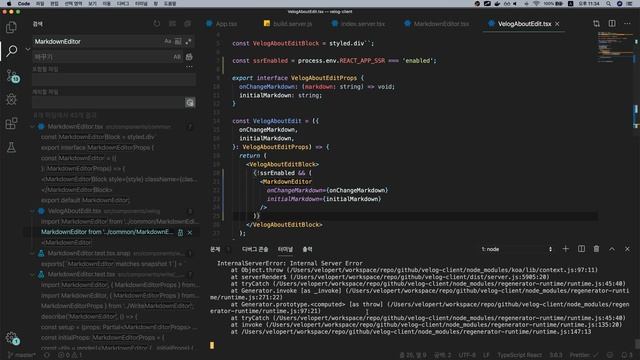Select the Terminal panel tab
Image resolution: width=640 pixels, height=360 pixels.
(x=285, y=249)
